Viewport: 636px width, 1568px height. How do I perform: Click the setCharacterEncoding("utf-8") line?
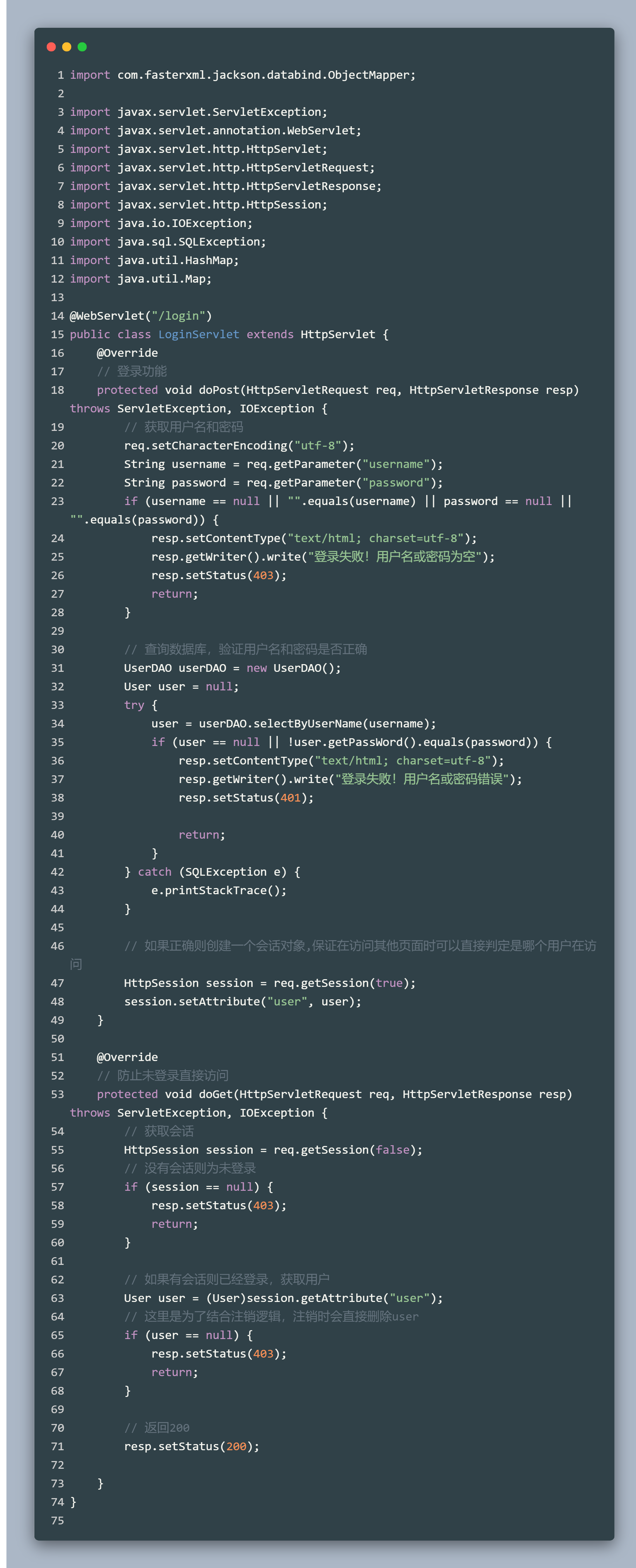click(x=240, y=446)
